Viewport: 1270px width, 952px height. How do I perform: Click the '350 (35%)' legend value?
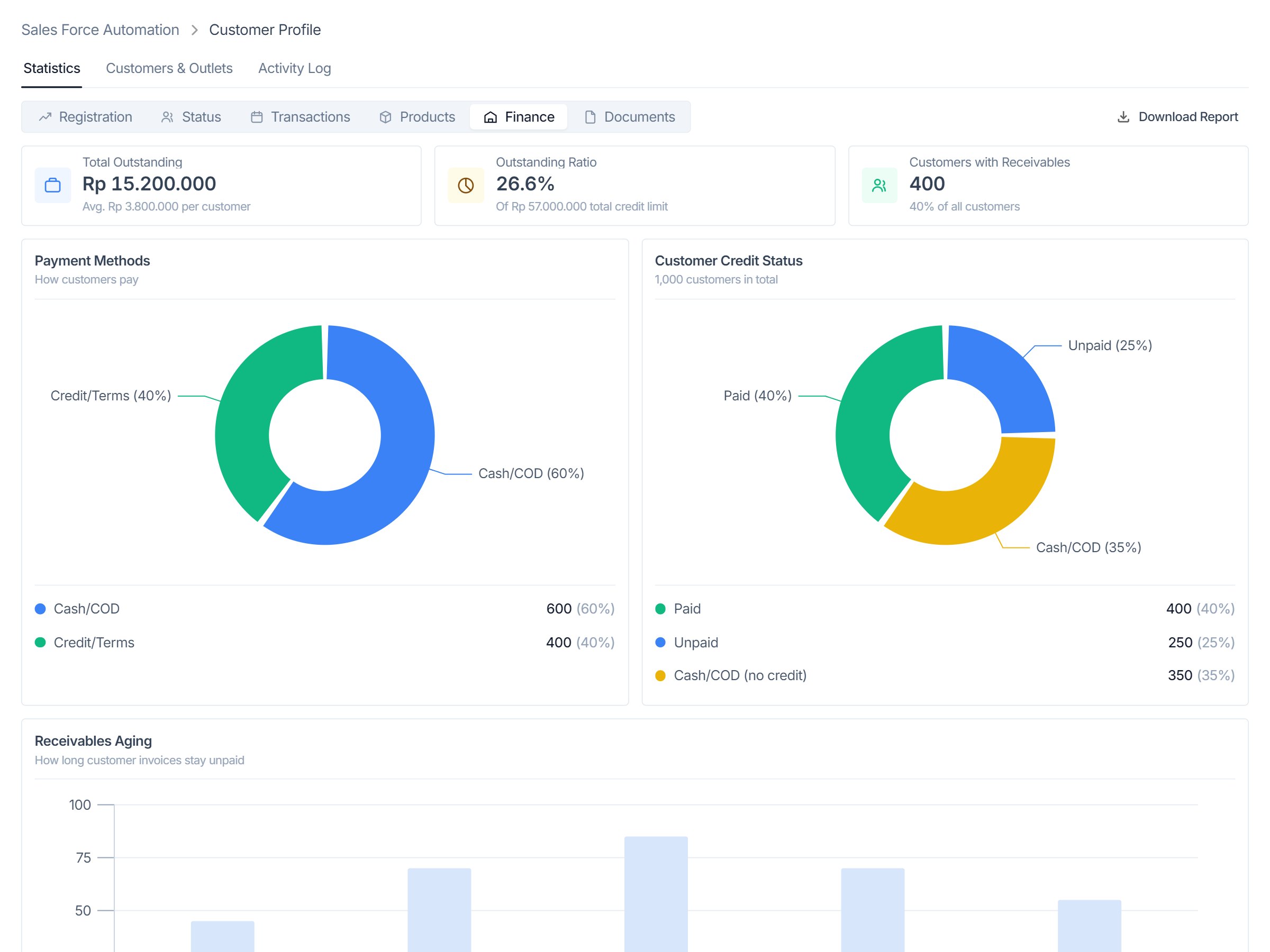click(x=1201, y=676)
